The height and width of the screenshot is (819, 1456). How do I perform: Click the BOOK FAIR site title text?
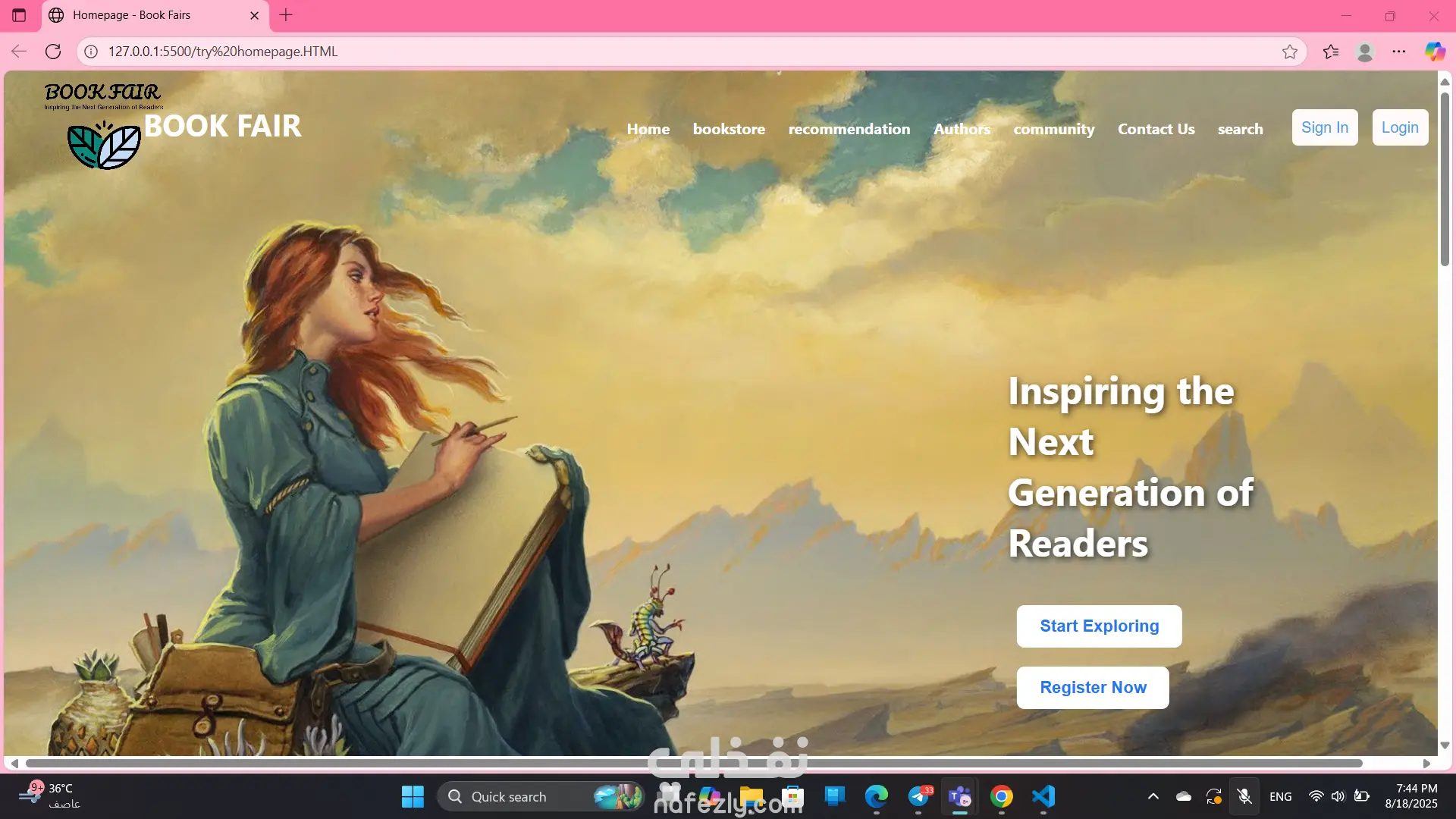[x=223, y=126]
